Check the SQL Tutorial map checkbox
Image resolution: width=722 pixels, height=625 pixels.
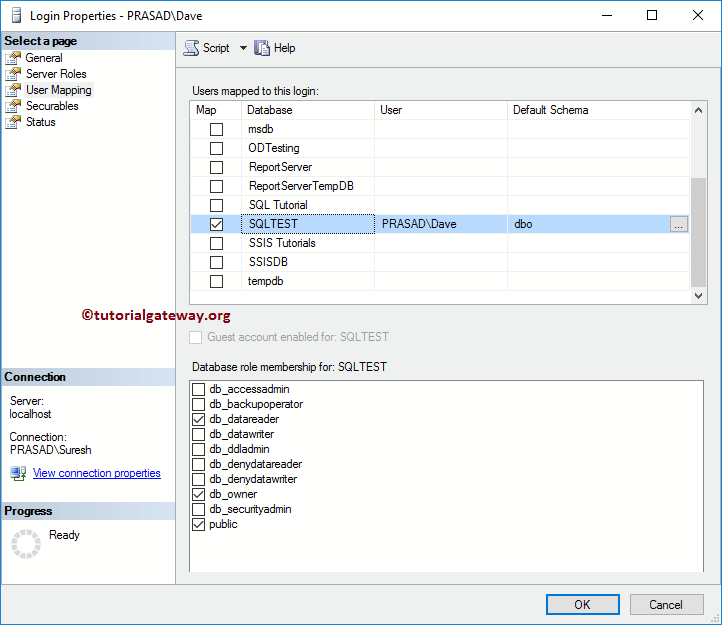coord(216,205)
